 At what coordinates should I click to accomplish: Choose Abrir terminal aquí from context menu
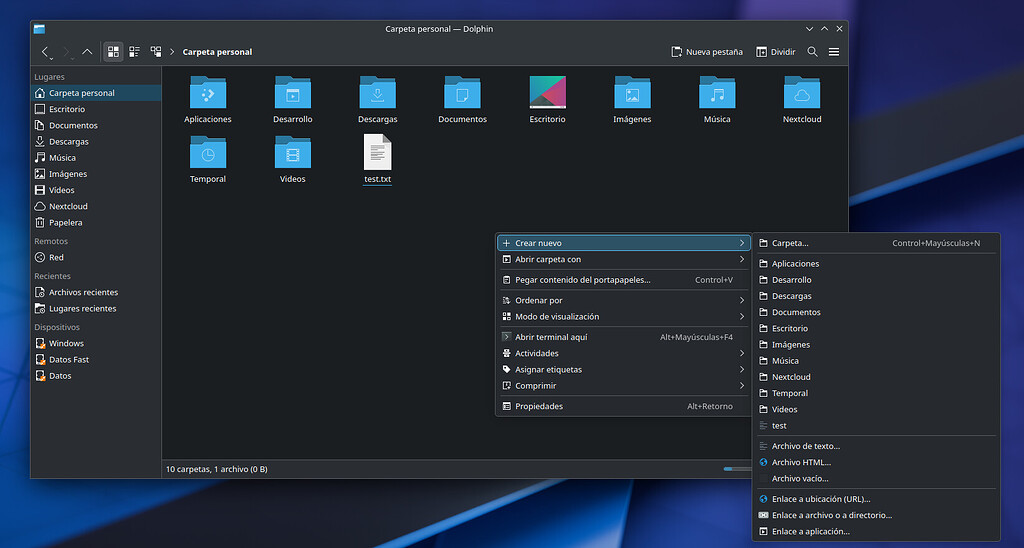point(551,337)
